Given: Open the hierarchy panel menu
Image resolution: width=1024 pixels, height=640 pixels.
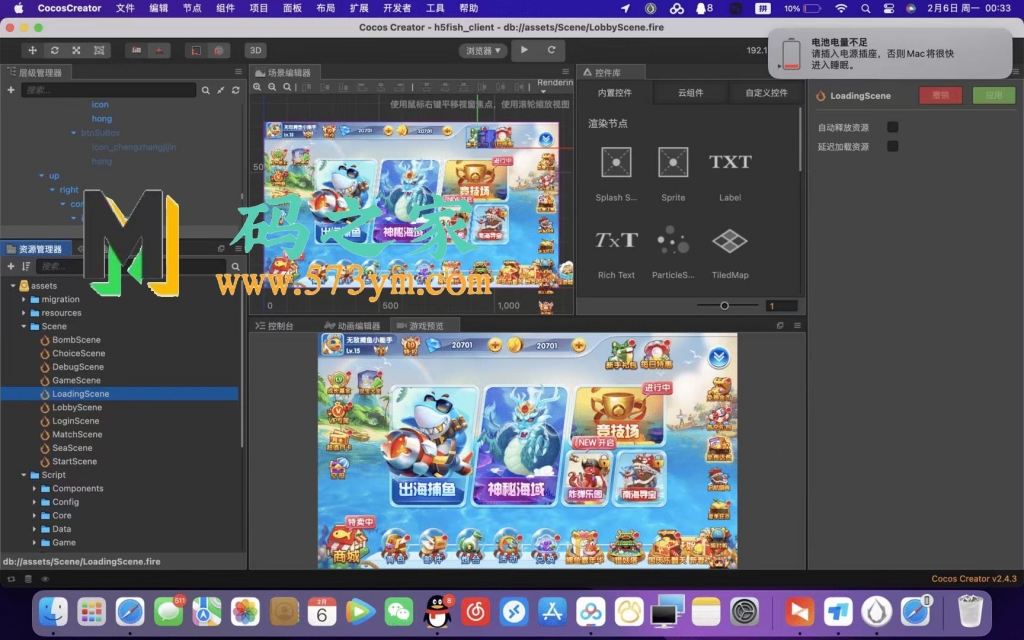Looking at the screenshot, I should tap(238, 72).
